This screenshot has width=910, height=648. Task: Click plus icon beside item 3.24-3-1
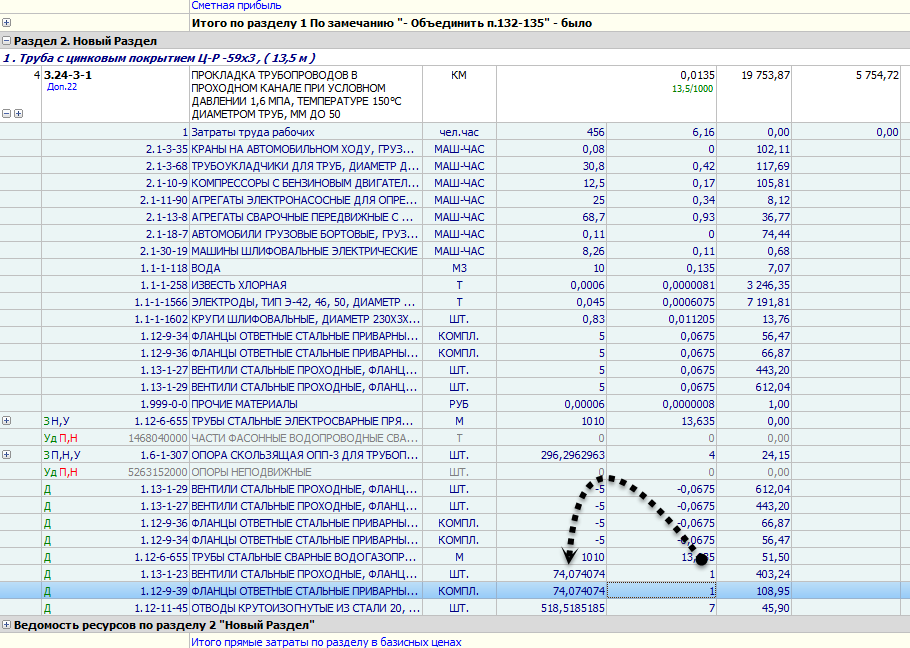point(18,114)
